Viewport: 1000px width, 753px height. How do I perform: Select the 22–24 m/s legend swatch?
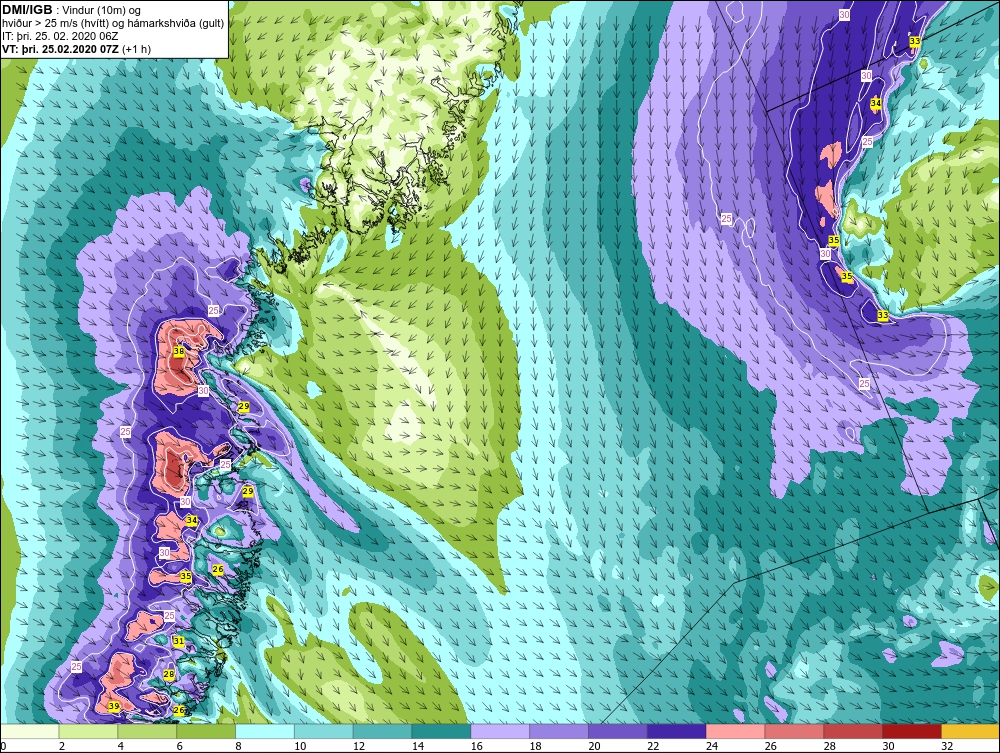677,731
